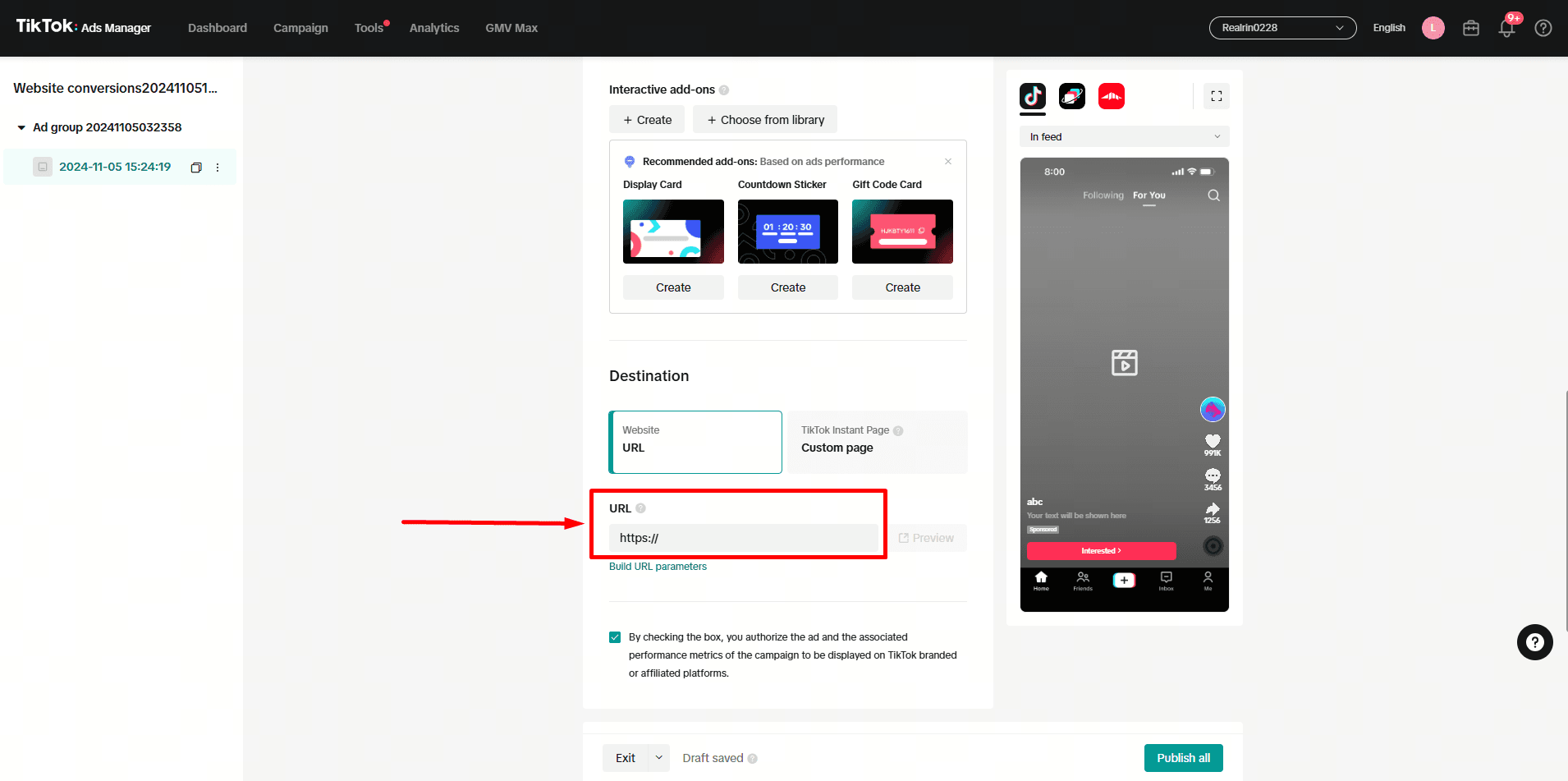Viewport: 1568px width, 781px height.
Task: Open the Analytics menu
Action: pyautogui.click(x=434, y=28)
